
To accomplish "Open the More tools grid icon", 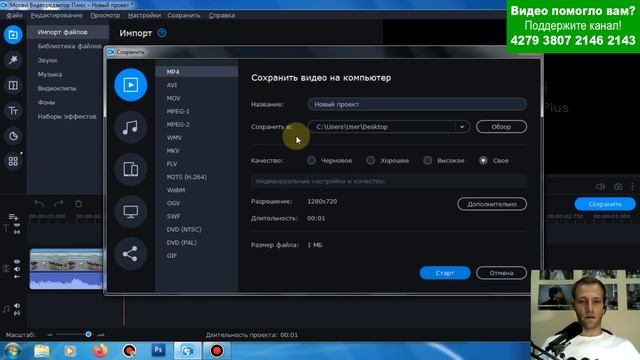I will click(x=13, y=161).
